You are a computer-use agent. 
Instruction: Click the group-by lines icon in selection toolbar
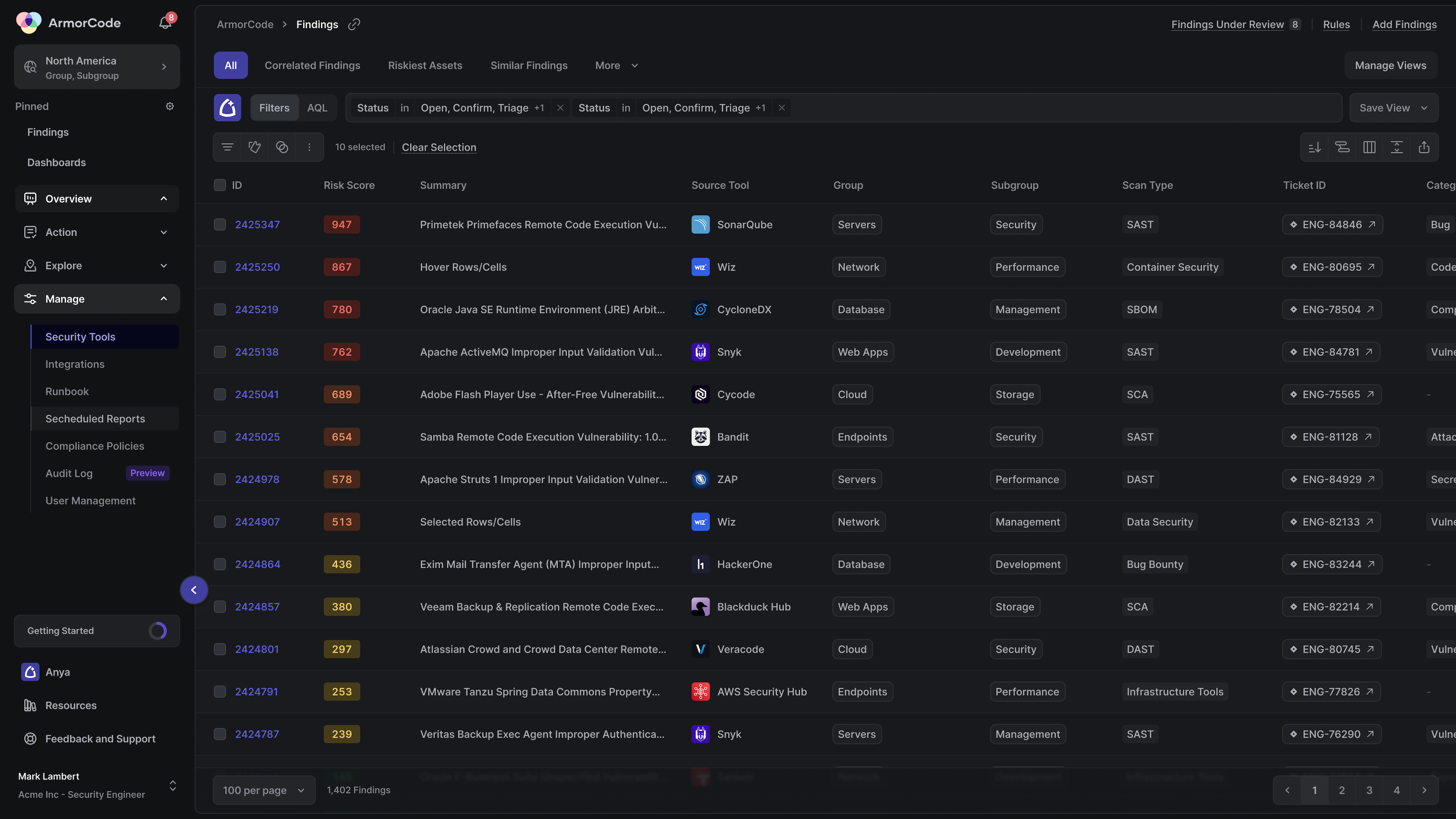tap(227, 147)
